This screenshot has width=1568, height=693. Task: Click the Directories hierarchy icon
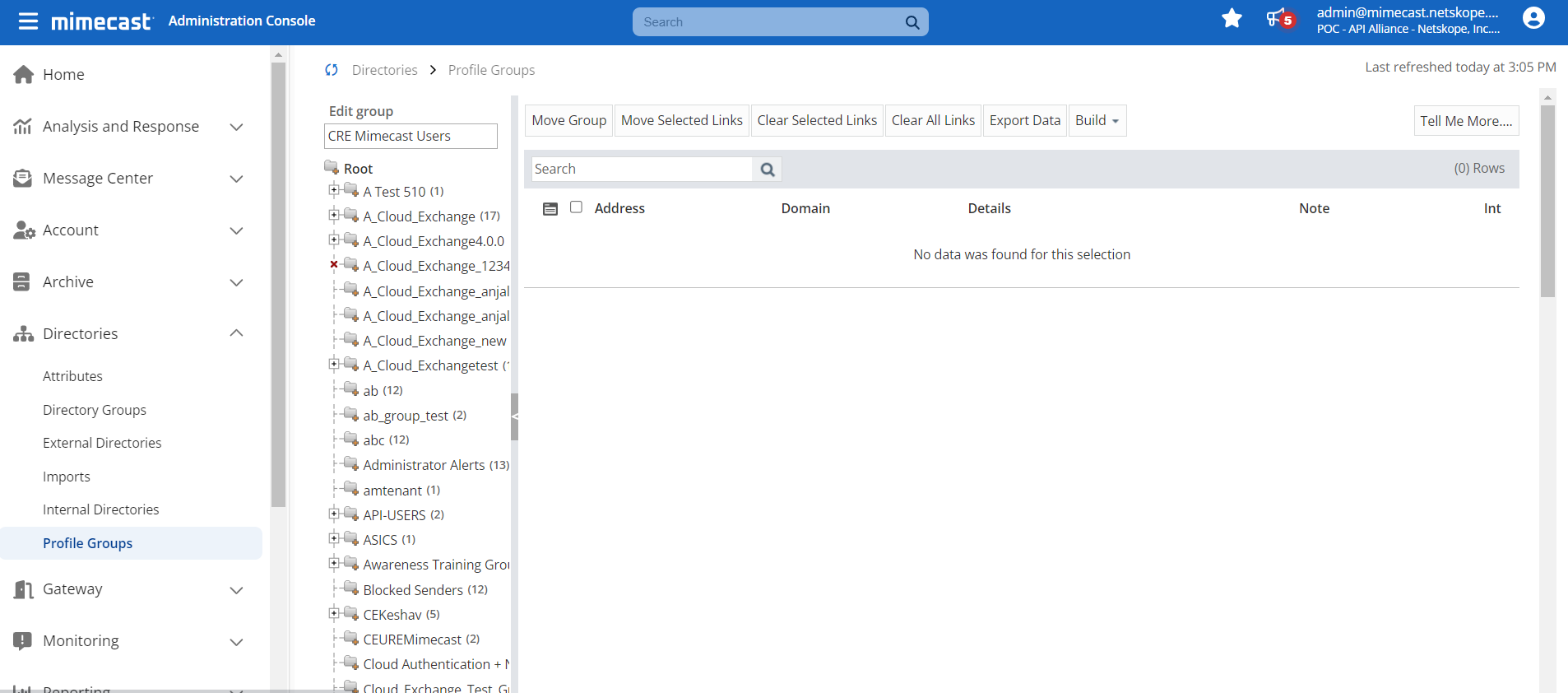click(x=24, y=334)
